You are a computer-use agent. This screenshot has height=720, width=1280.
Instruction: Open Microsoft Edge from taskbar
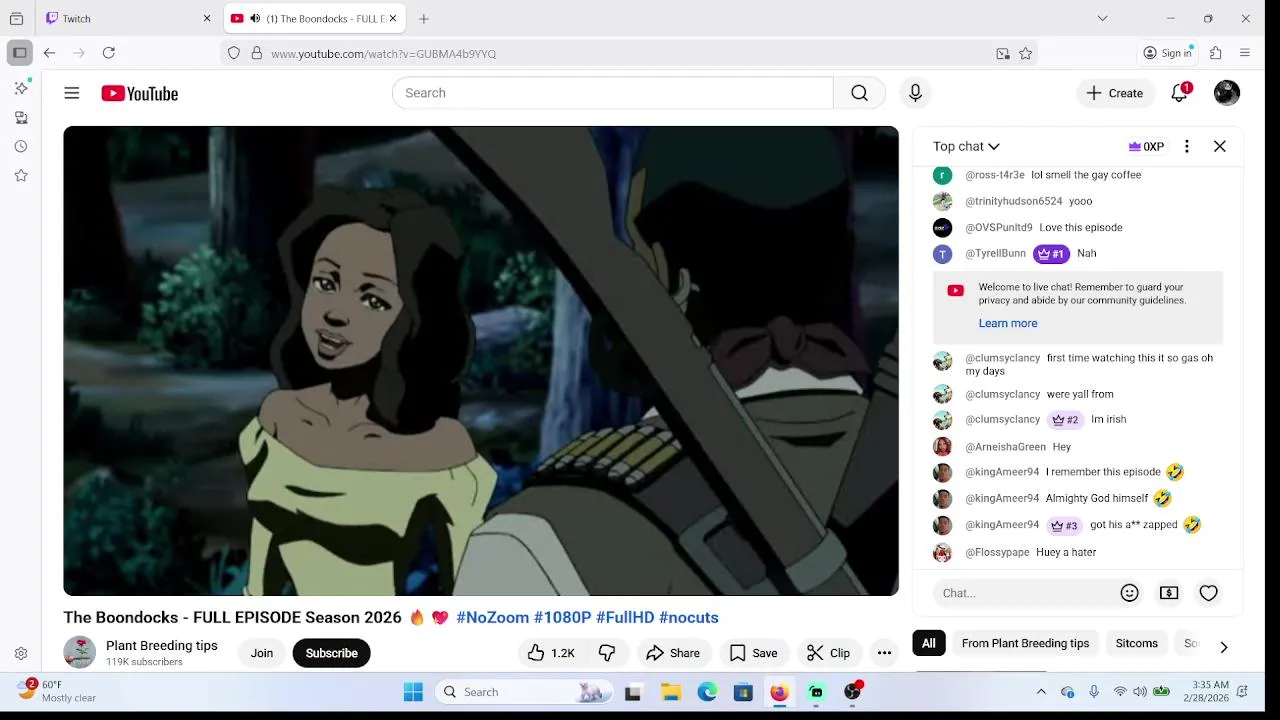tap(707, 692)
